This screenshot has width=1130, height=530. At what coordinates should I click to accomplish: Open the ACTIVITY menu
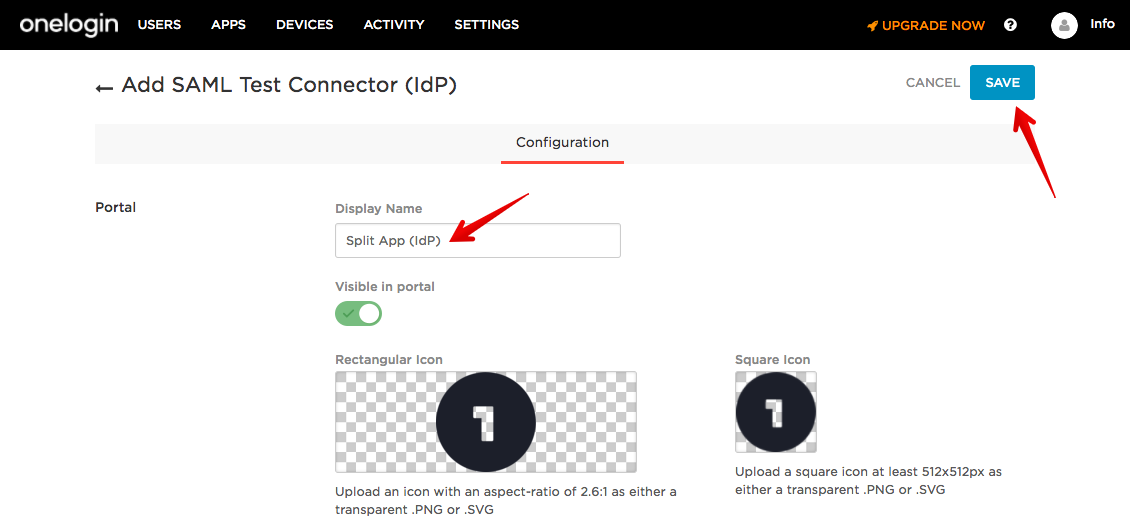tap(394, 25)
